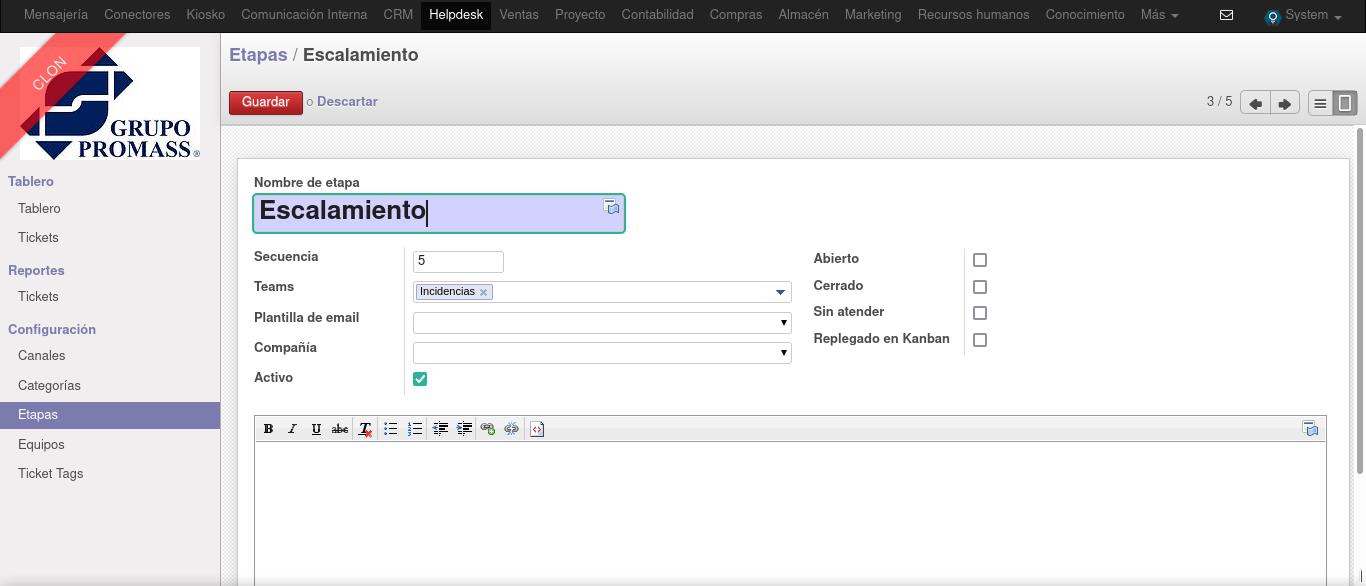The width and height of the screenshot is (1366, 586).
Task: Go to the previous record arrow
Action: click(1255, 103)
